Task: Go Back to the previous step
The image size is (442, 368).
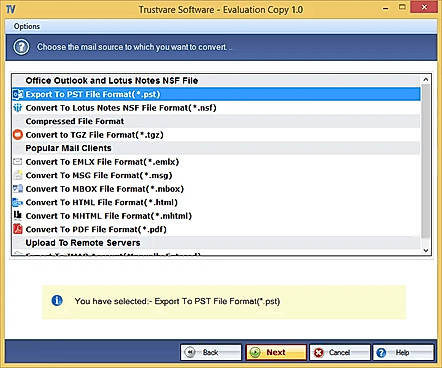Action: point(211,352)
